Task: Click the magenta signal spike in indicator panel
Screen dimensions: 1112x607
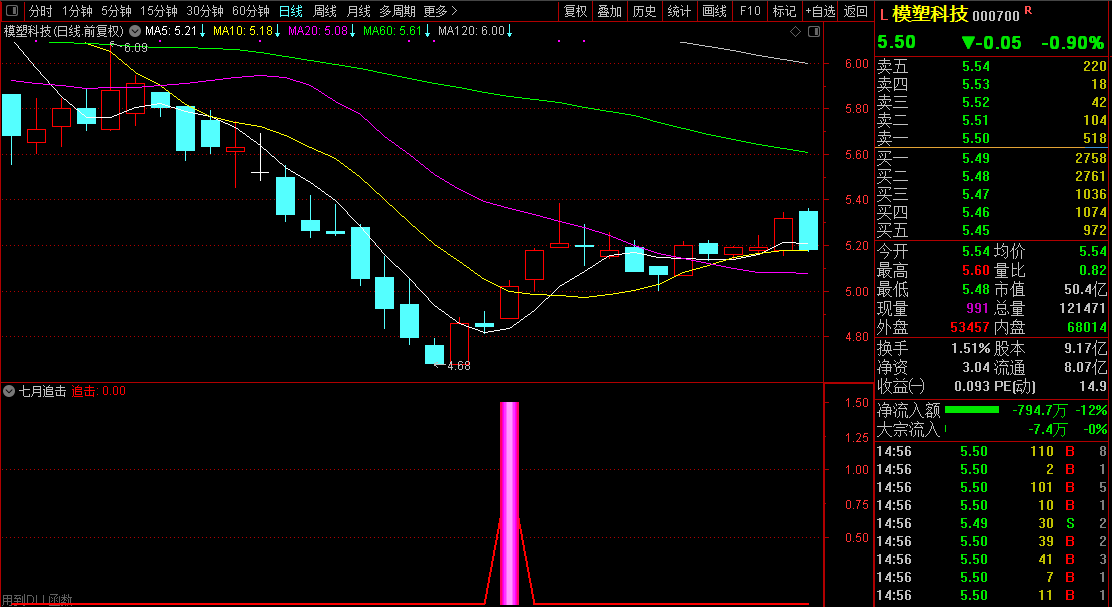Action: click(510, 500)
